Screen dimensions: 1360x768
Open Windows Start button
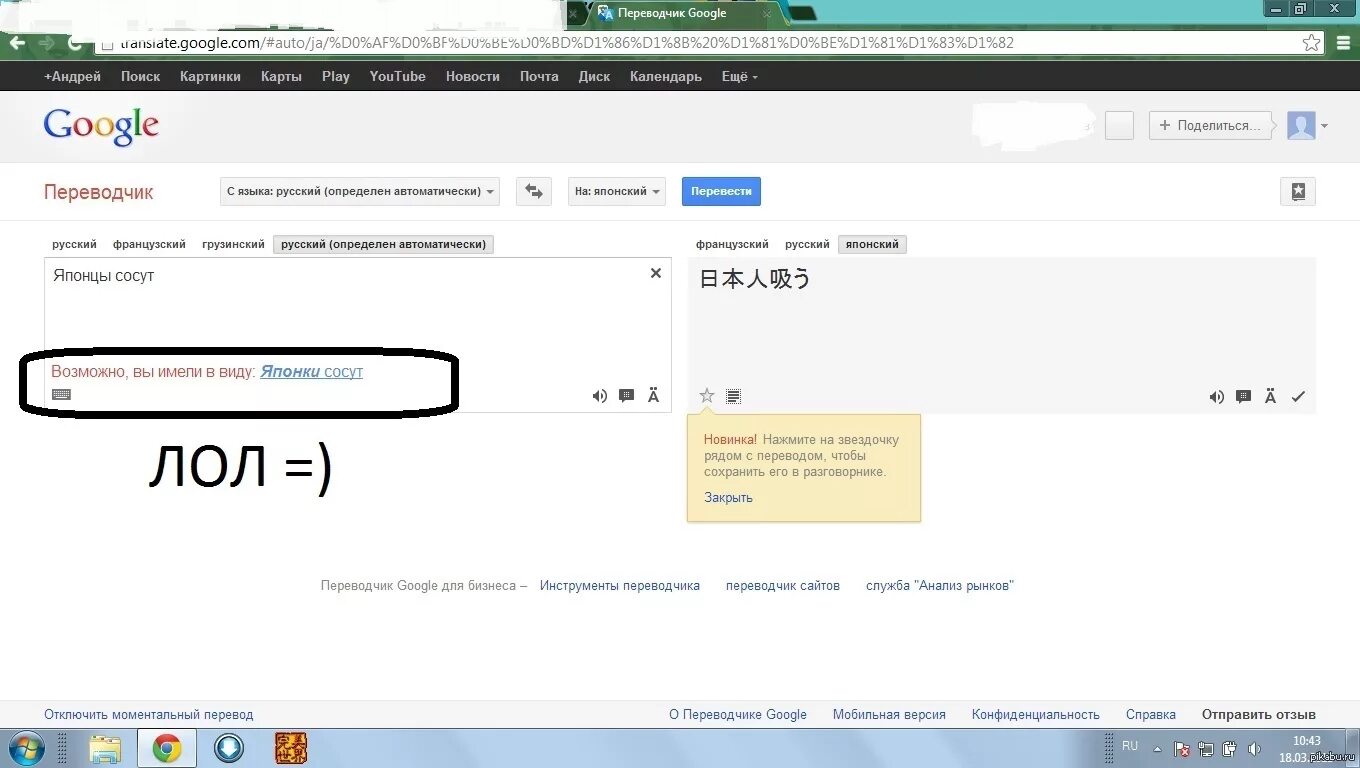tap(27, 748)
